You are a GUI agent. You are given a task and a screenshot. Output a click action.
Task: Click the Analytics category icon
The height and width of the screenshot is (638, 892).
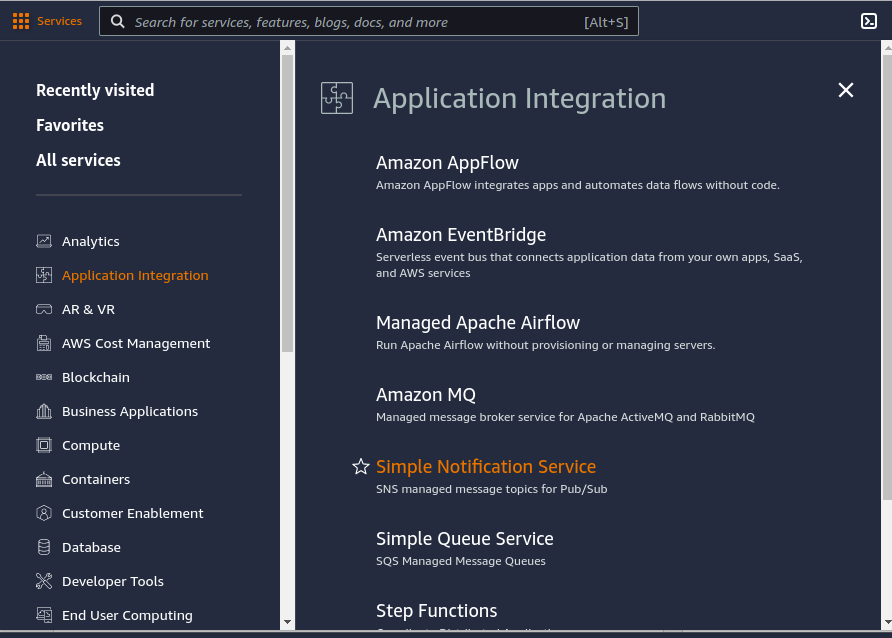tap(44, 241)
